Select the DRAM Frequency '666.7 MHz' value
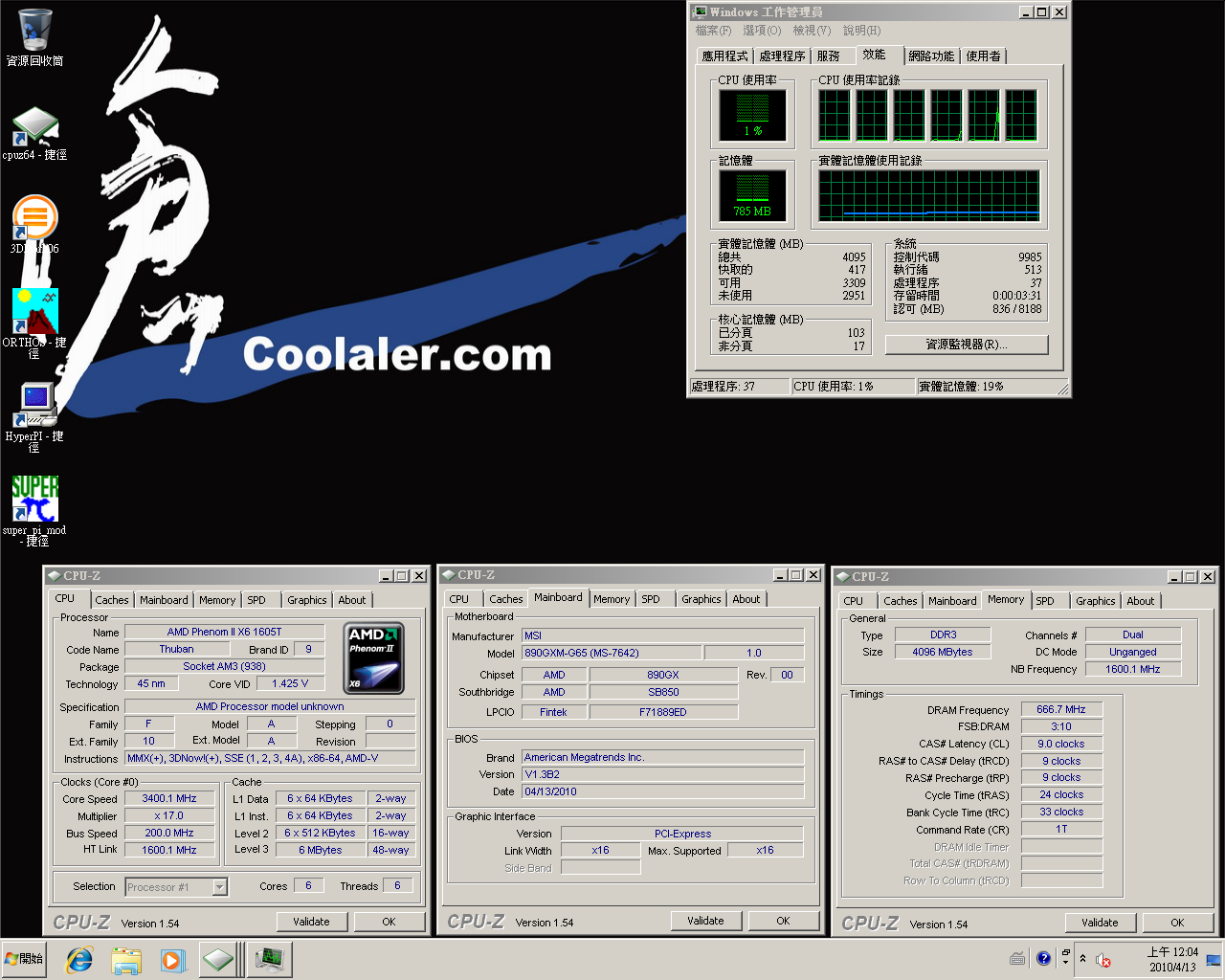Screen dimensions: 1225x980 [x=1061, y=709]
